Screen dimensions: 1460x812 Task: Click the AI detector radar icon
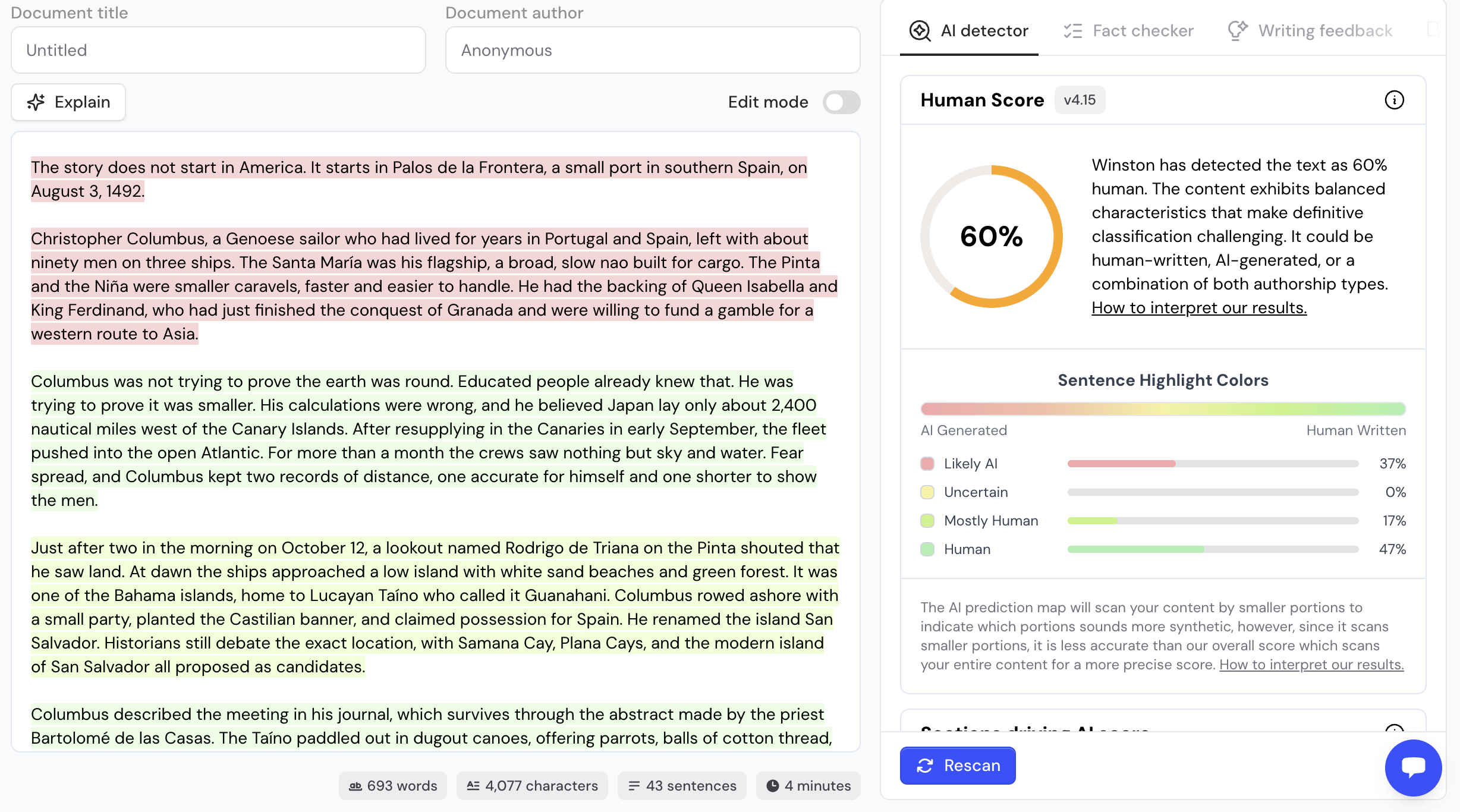[920, 31]
